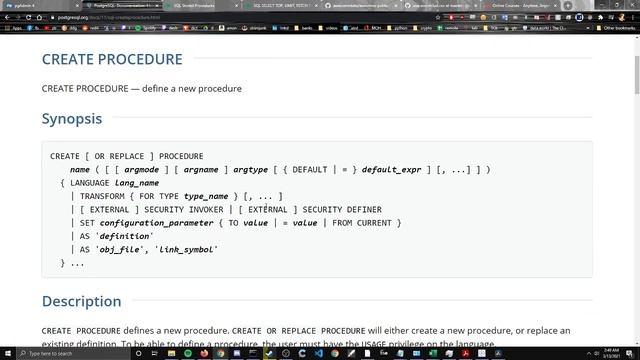Open the volume control in the tray
Image resolution: width=640 pixels, height=360 pixels.
pos(596,353)
